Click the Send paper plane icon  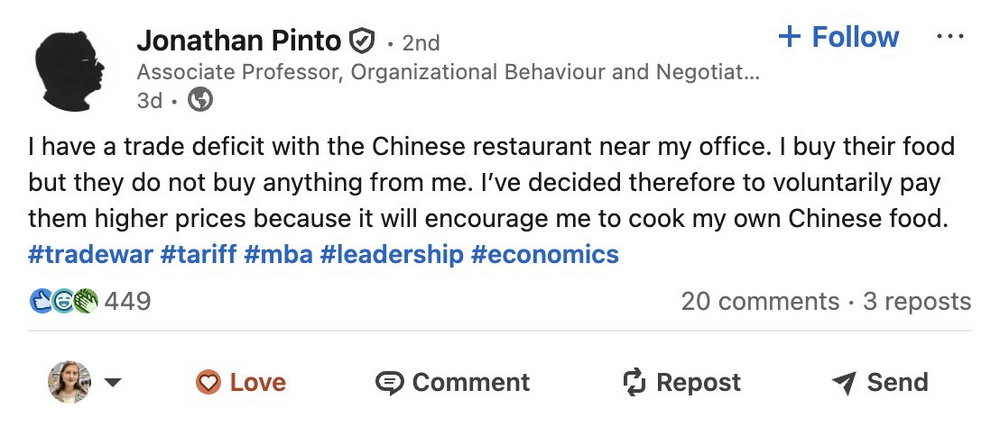click(844, 382)
